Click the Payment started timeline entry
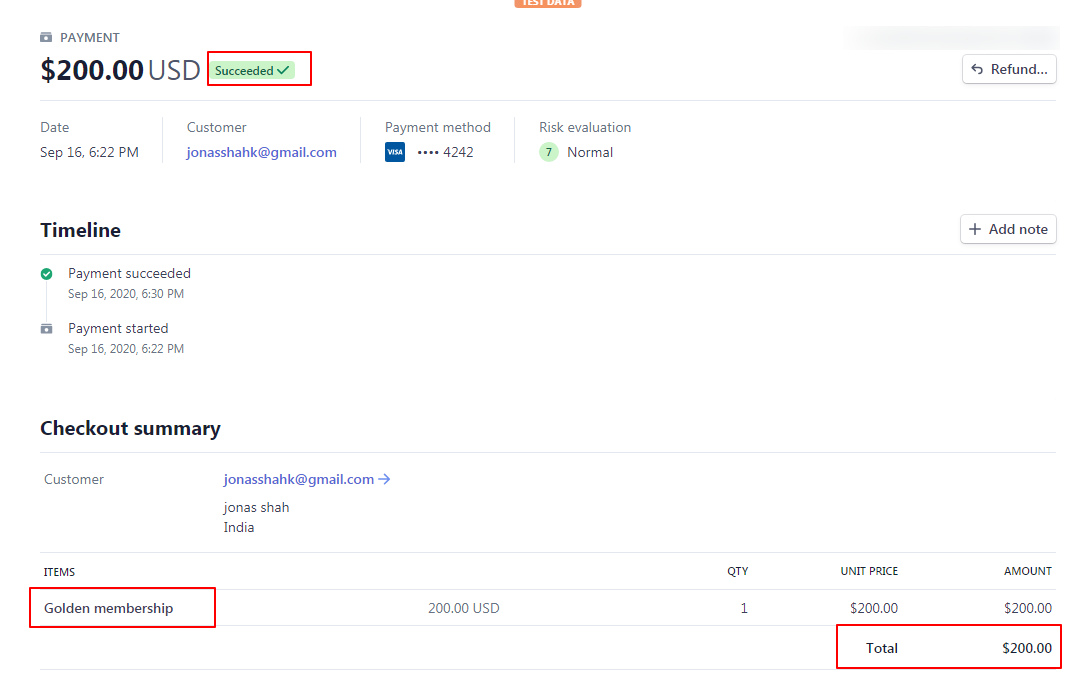 [x=118, y=329]
